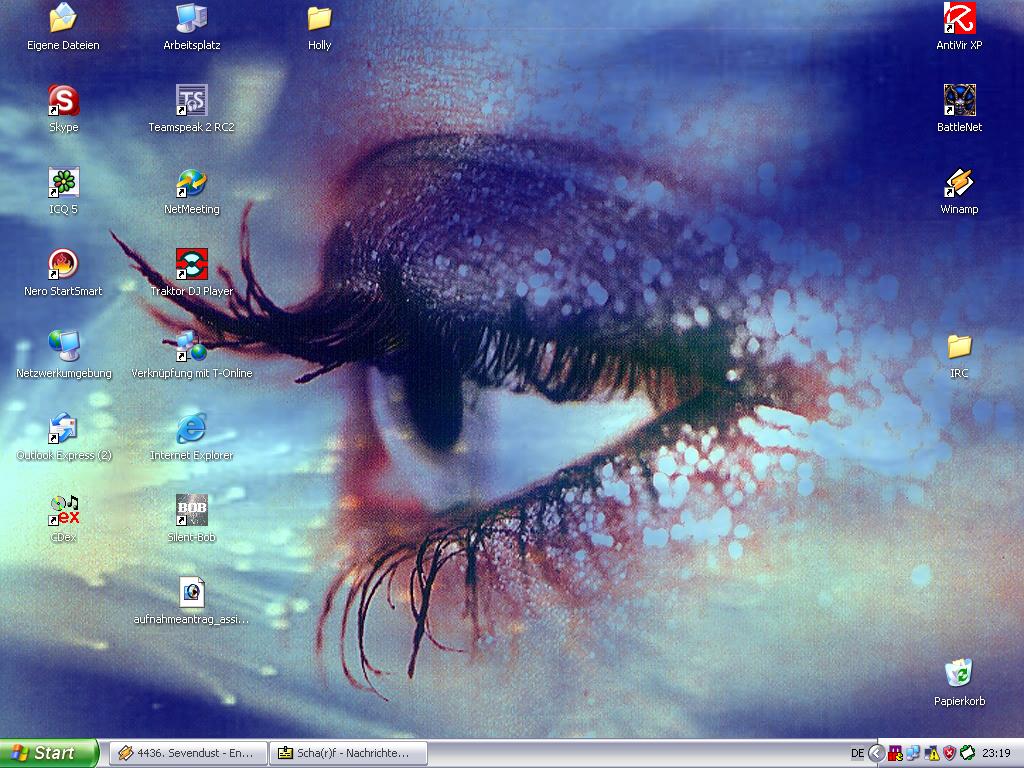Click the Winamp desktop shortcut
This screenshot has height=768, width=1024.
[959, 183]
